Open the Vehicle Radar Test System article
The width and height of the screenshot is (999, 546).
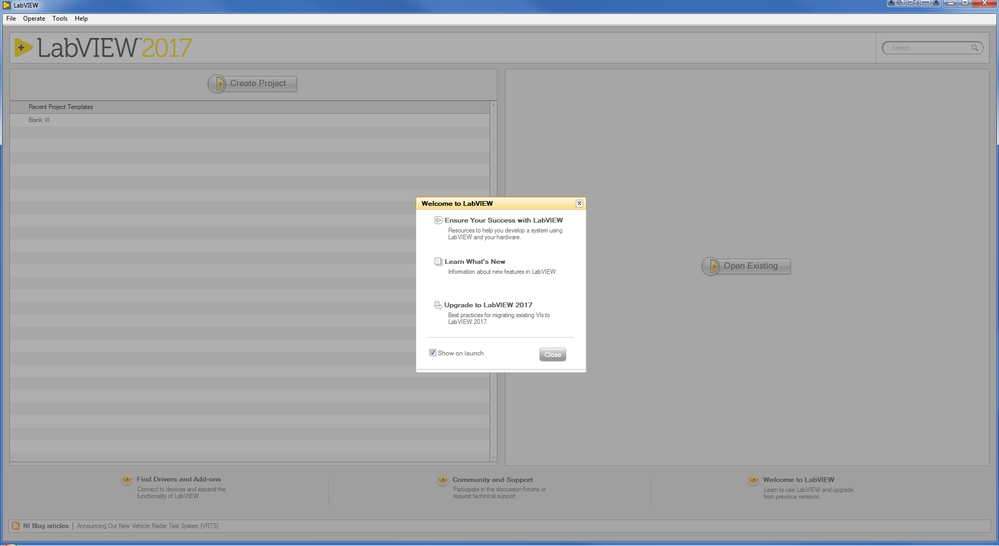point(148,526)
